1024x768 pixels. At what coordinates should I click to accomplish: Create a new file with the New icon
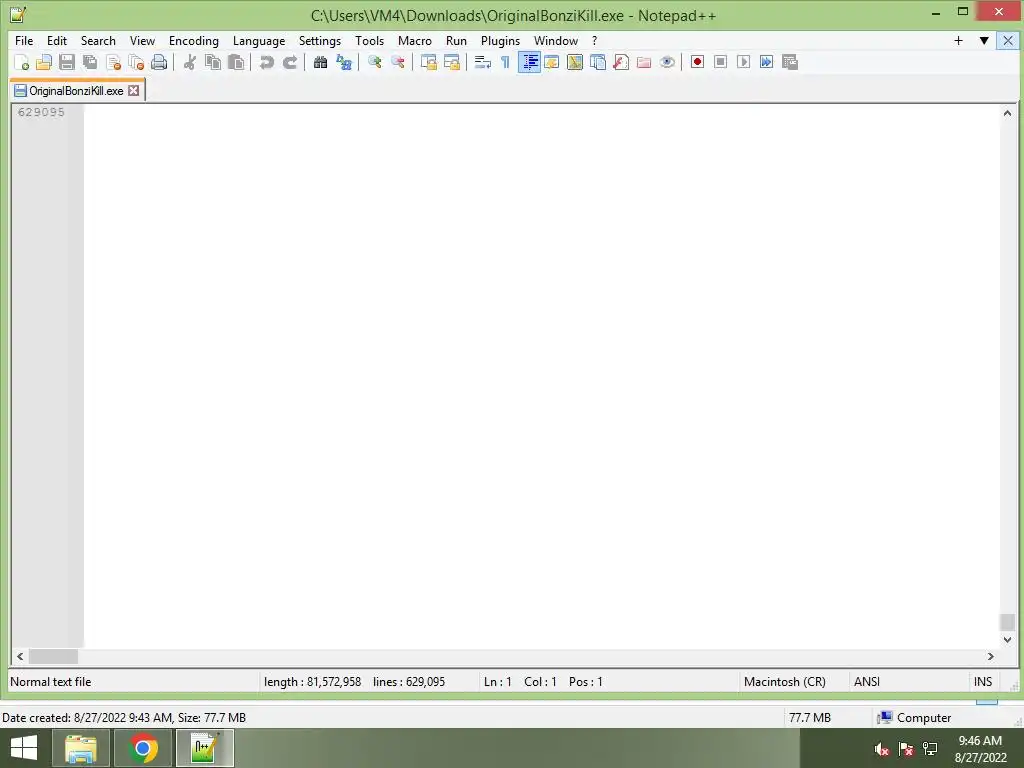coord(21,62)
